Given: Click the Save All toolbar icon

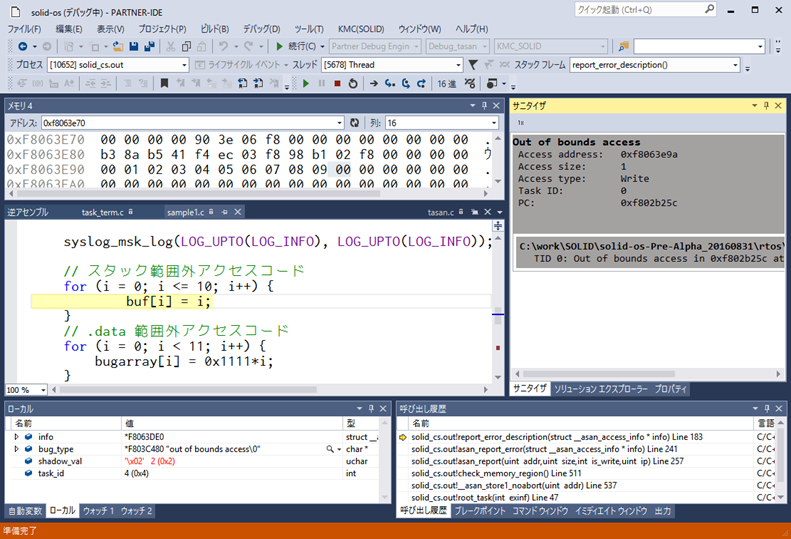Looking at the screenshot, I should click(149, 46).
